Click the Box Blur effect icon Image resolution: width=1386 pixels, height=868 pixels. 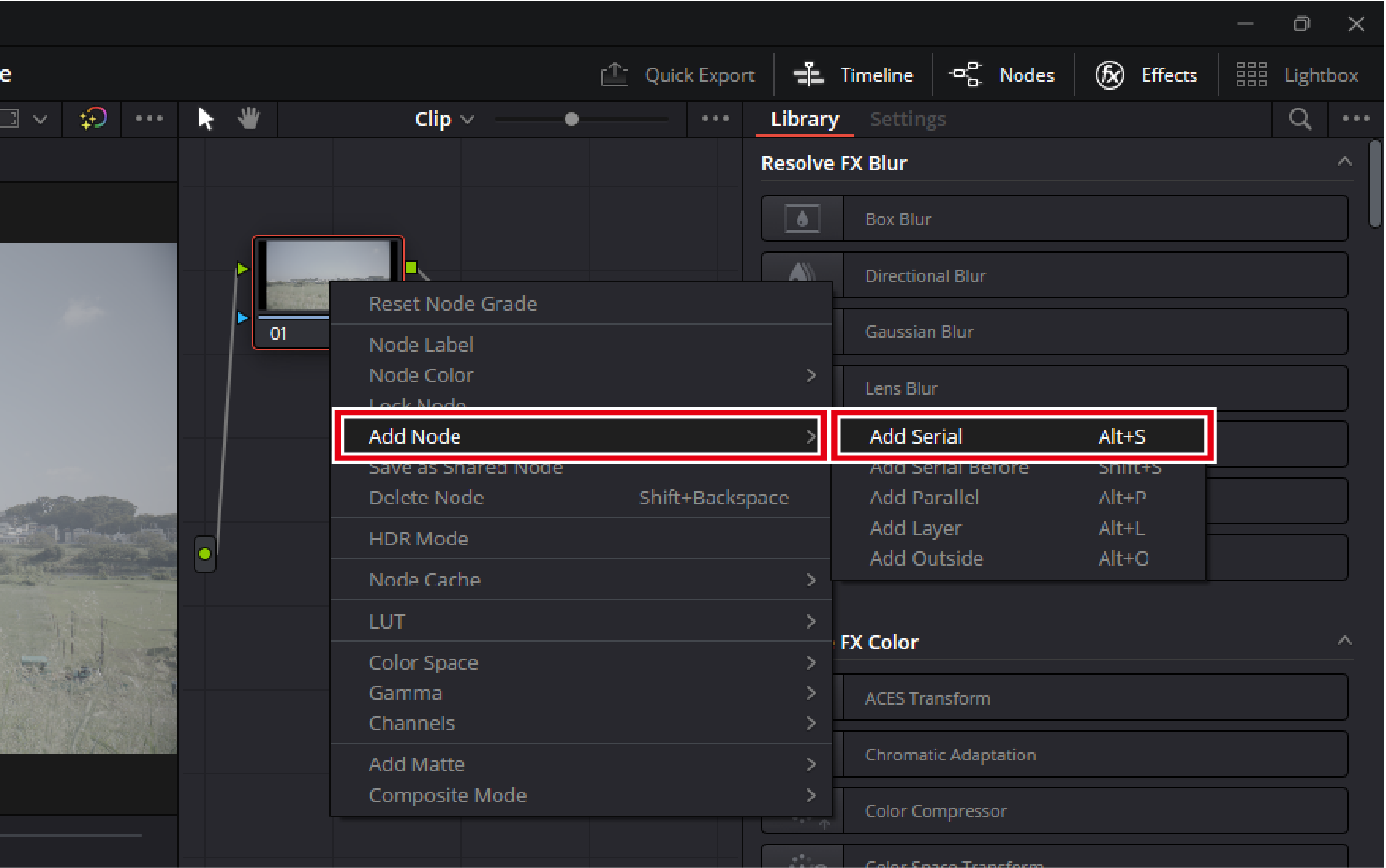(x=802, y=219)
